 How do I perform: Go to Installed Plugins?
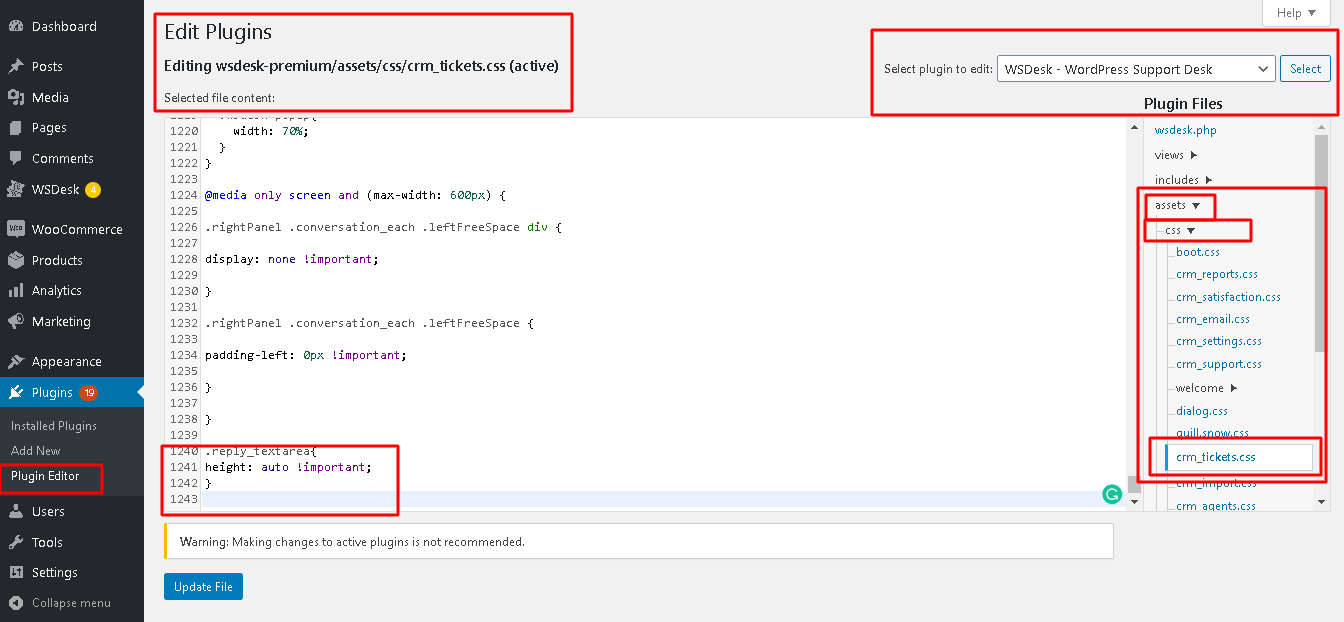pyautogui.click(x=52, y=424)
